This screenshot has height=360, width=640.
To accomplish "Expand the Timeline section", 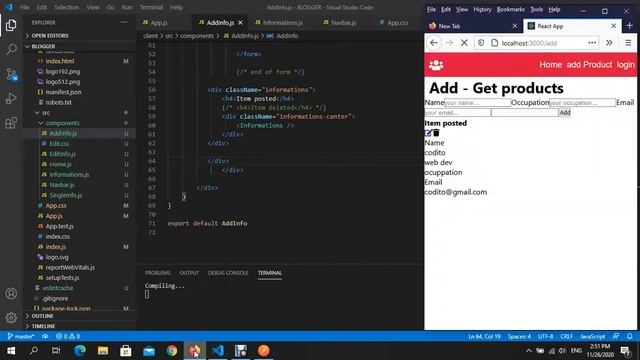I will coord(43,326).
